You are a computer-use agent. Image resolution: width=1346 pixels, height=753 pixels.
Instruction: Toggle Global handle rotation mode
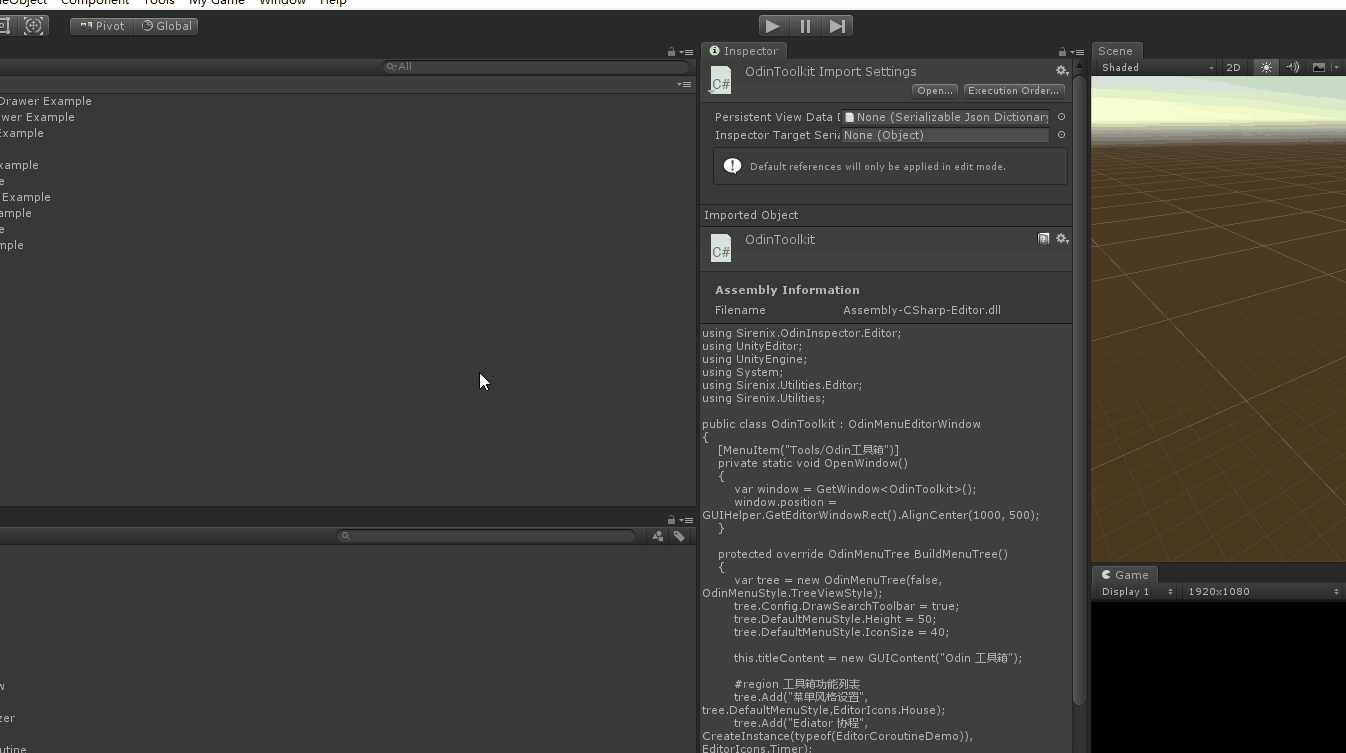coord(167,26)
